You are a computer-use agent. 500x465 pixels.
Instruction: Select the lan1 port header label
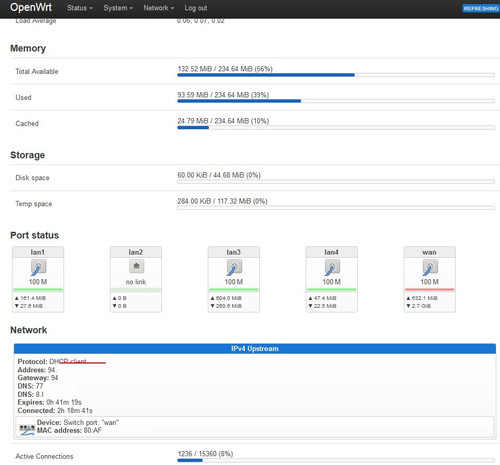[38, 252]
